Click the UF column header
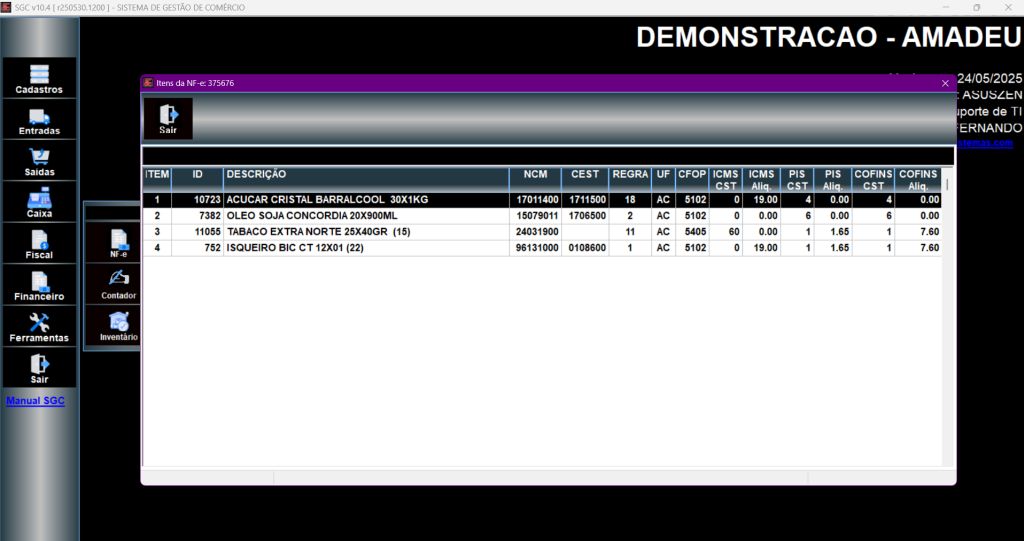The width and height of the screenshot is (1024, 541). click(x=664, y=180)
